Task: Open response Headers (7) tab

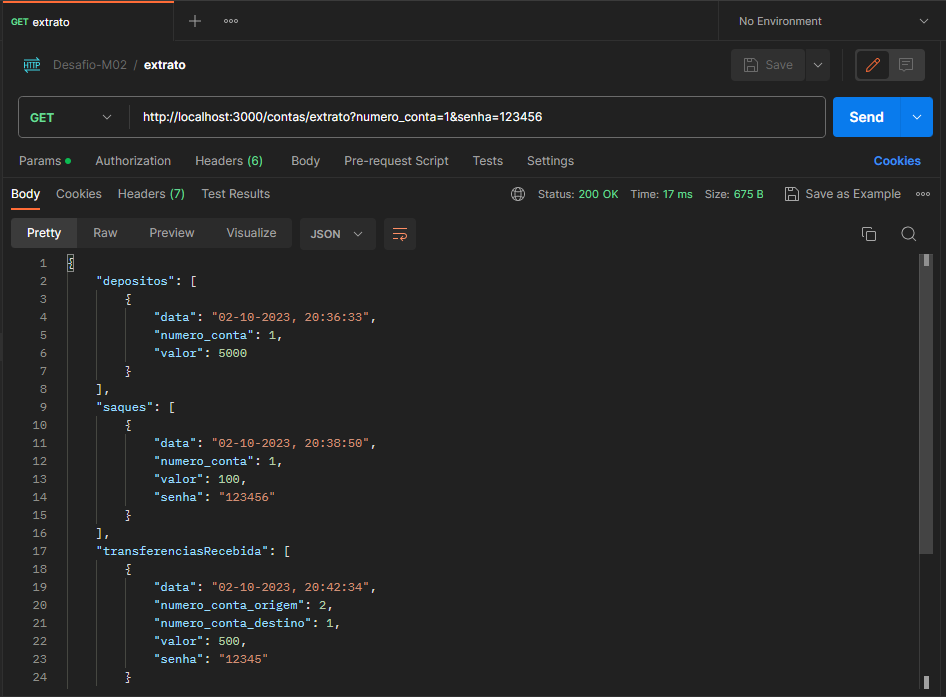Action: pyautogui.click(x=151, y=194)
